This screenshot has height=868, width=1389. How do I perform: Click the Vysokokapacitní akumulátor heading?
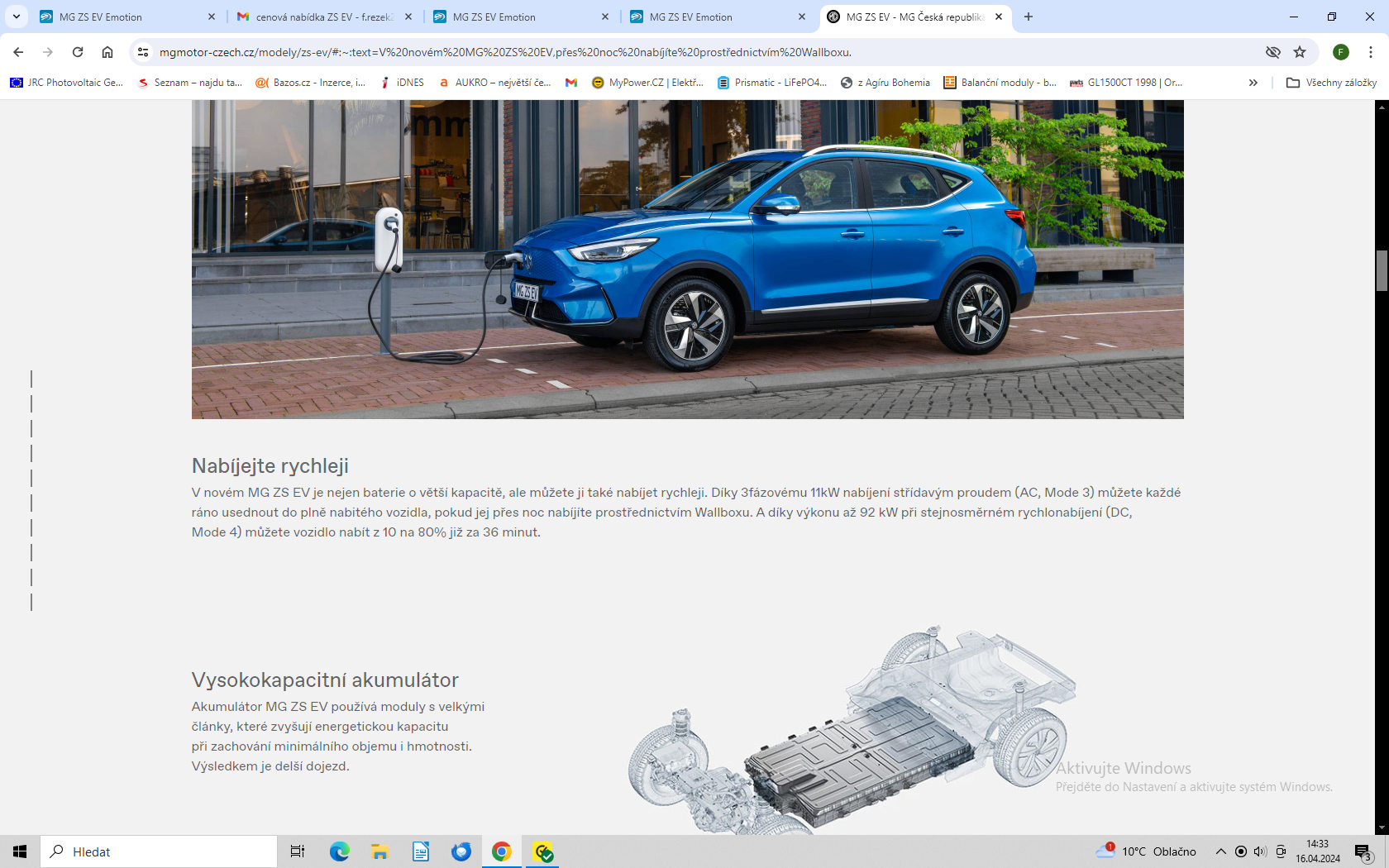click(325, 680)
